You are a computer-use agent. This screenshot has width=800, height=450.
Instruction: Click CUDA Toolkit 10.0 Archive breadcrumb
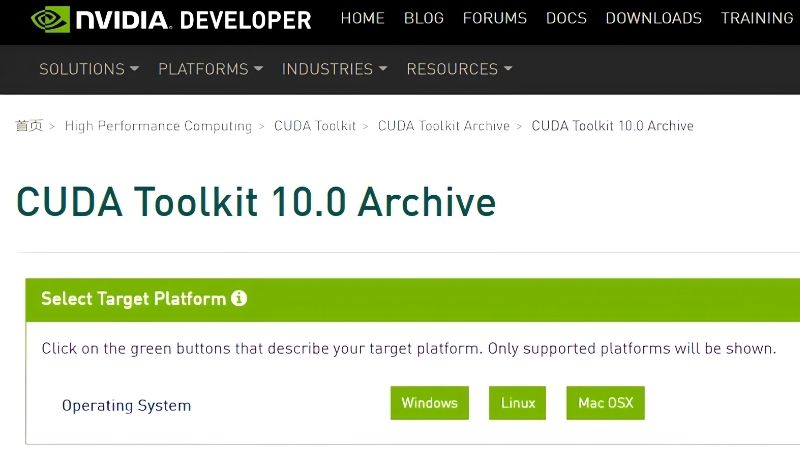pyautogui.click(x=612, y=126)
